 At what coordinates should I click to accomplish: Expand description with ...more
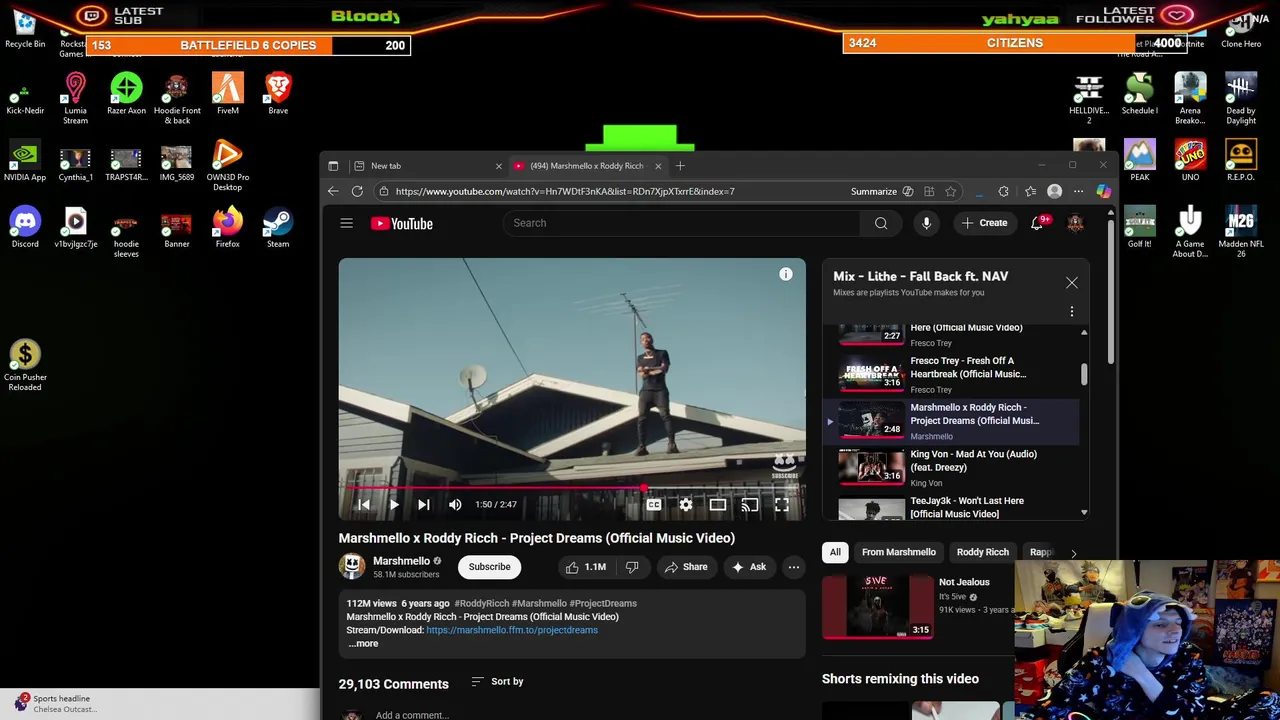coord(363,644)
